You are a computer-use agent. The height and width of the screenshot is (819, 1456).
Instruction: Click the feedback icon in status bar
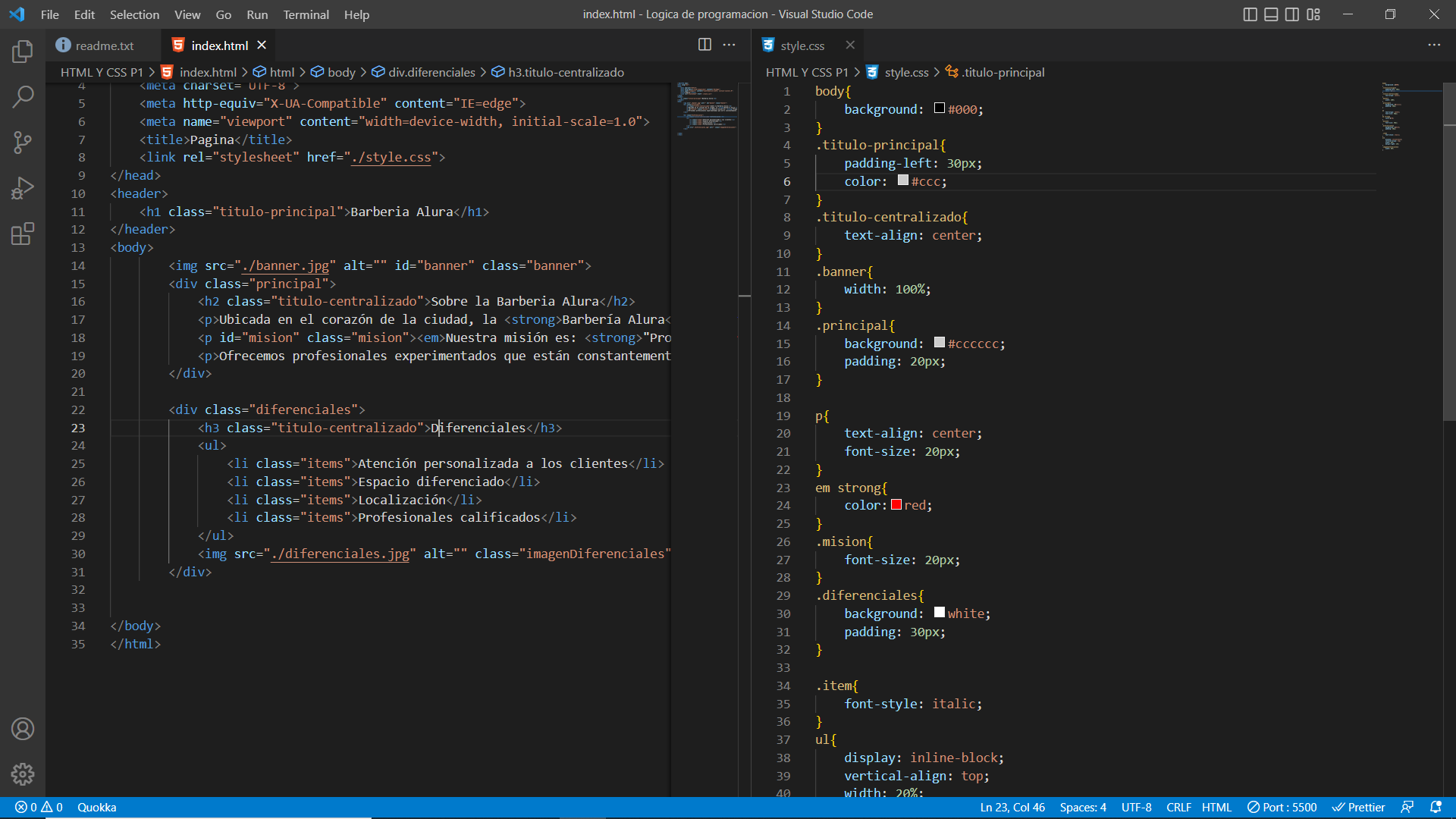pyautogui.click(x=1407, y=808)
